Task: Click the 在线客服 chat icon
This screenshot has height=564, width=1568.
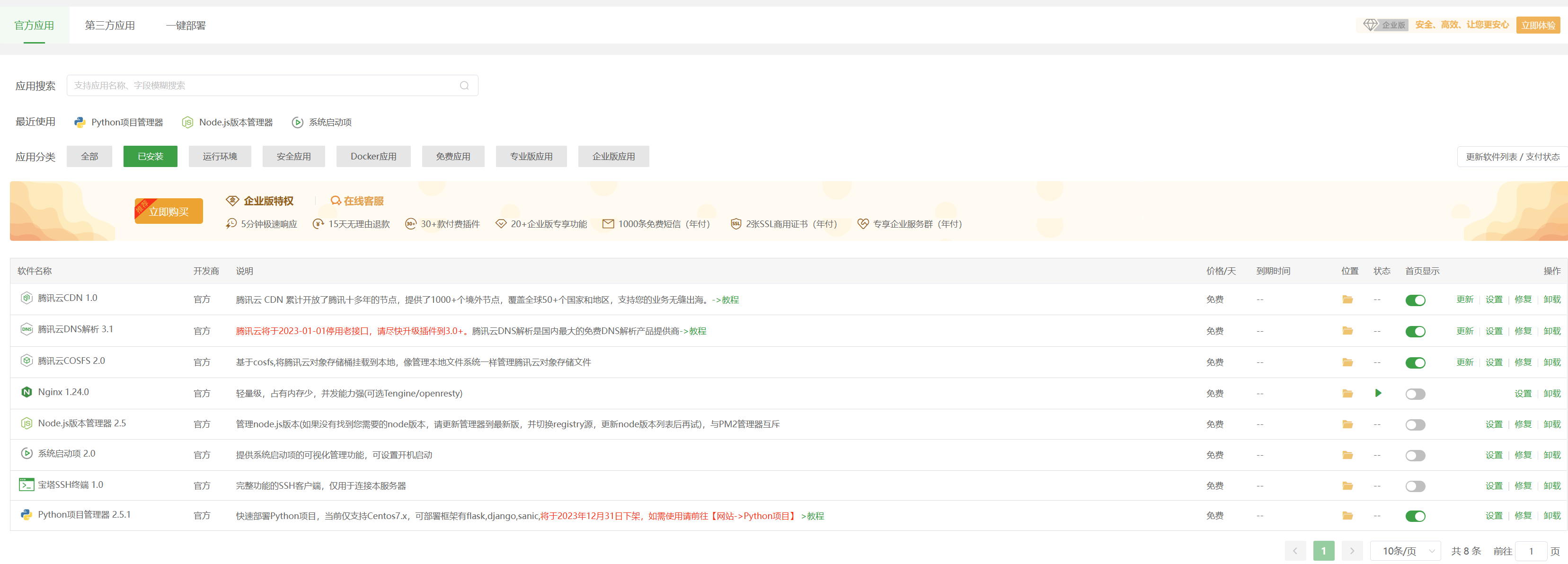Action: tap(336, 201)
